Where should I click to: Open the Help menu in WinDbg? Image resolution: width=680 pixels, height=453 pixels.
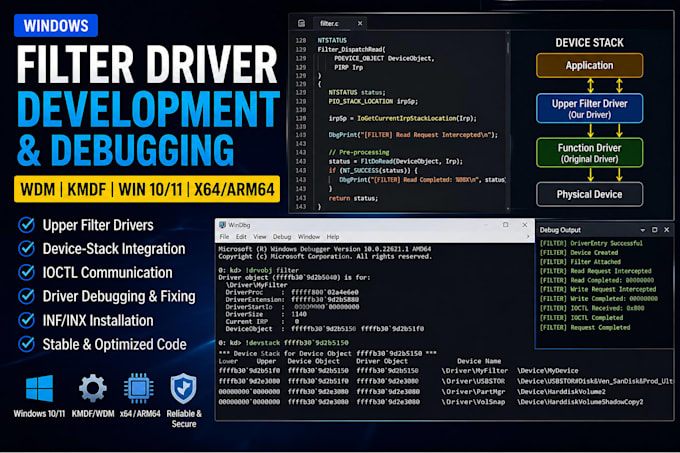click(x=333, y=237)
